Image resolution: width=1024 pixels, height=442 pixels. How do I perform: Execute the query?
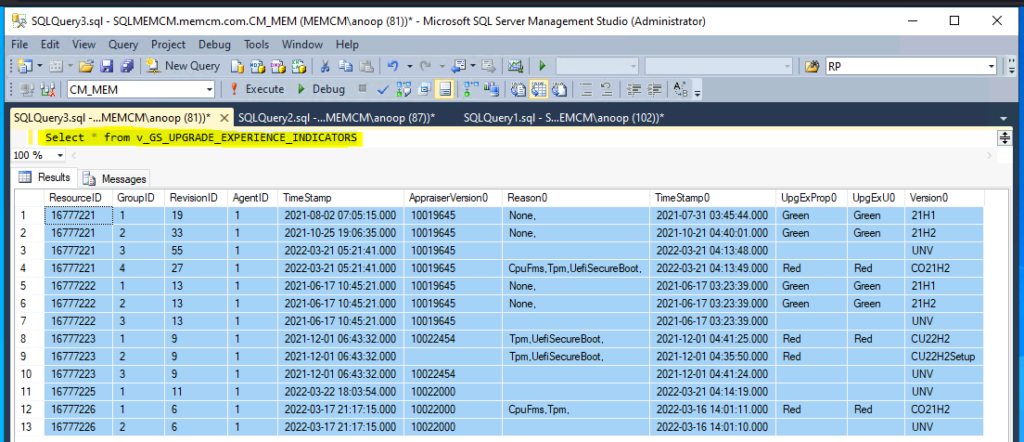(x=256, y=89)
